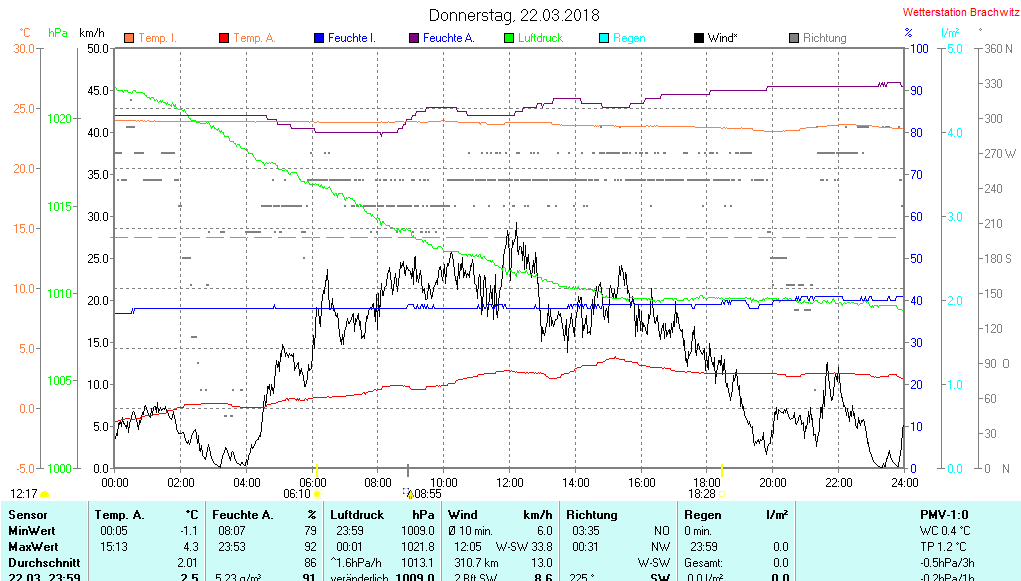Click the blue Feuchte I. legend square
Image resolution: width=1021 pixels, height=581 pixels.
click(318, 38)
